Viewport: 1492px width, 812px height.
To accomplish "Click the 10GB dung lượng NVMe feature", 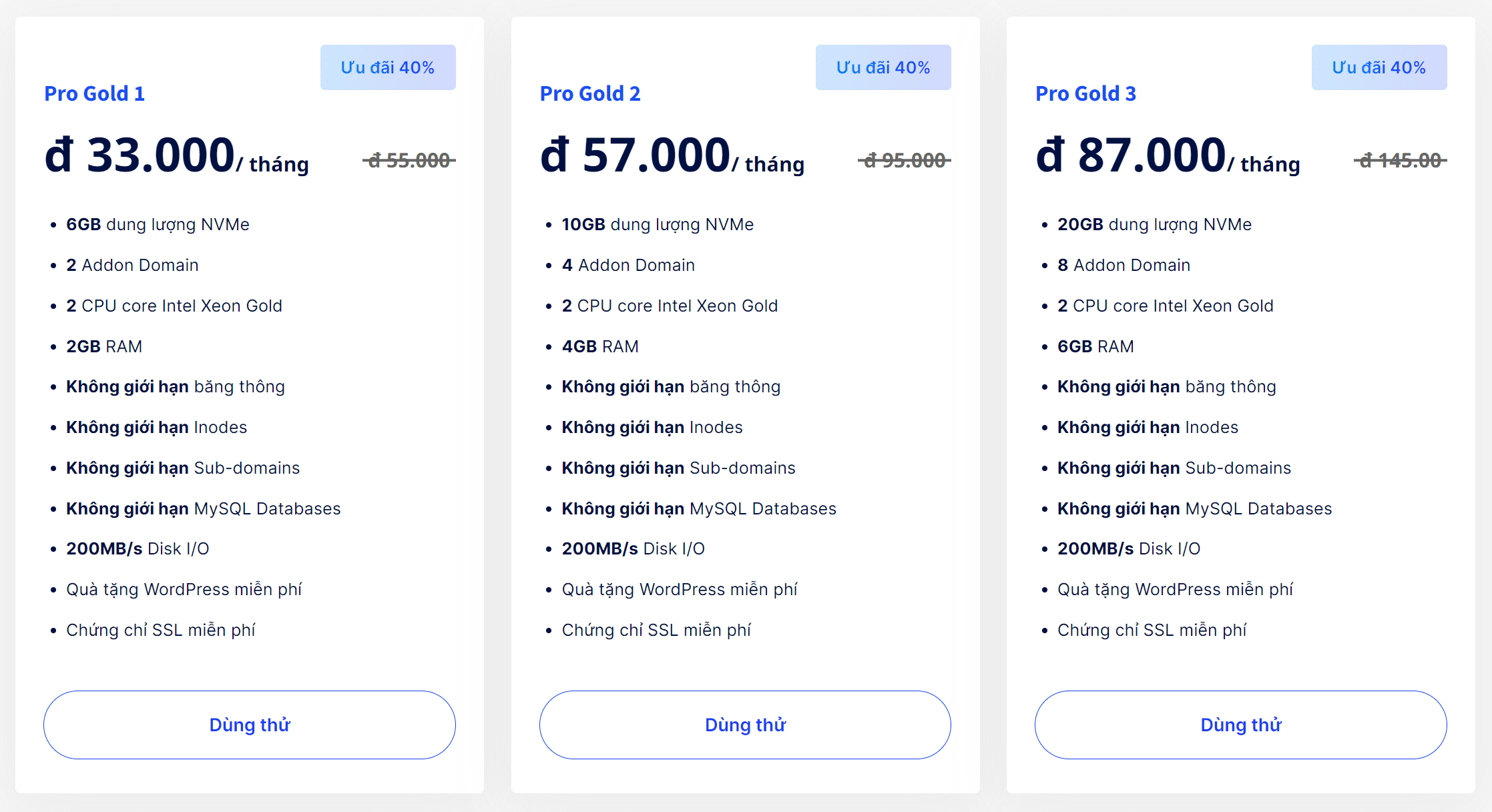I will [x=658, y=225].
